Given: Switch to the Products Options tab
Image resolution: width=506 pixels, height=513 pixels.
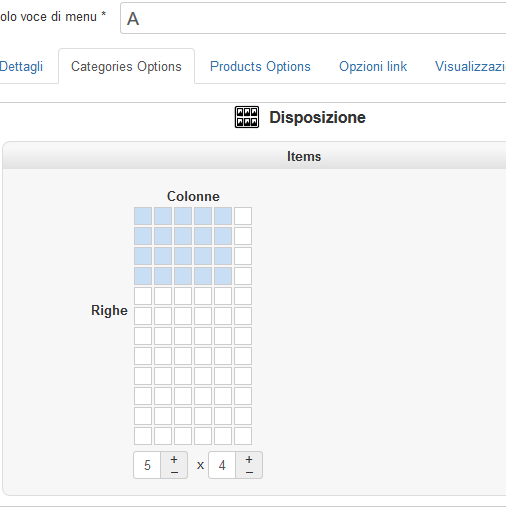Looking at the screenshot, I should point(260,66).
